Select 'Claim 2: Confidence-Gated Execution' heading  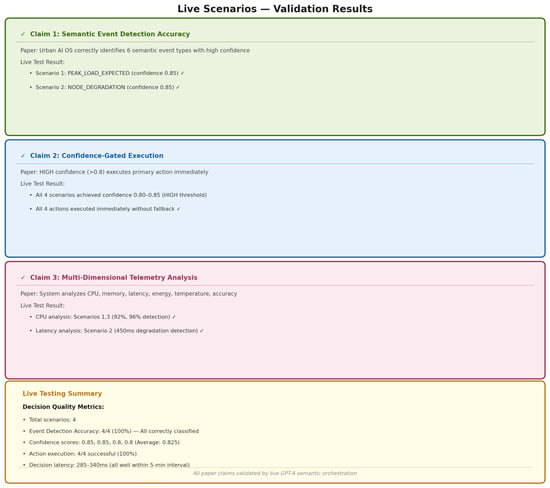[x=97, y=156]
